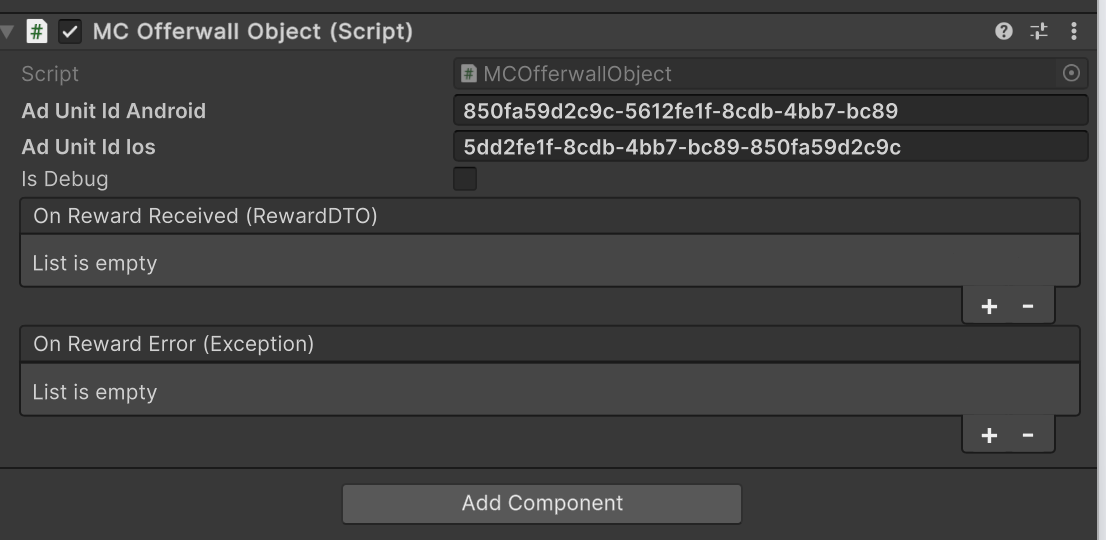1106x540 pixels.
Task: Open script object picker circle icon
Action: (x=1071, y=73)
